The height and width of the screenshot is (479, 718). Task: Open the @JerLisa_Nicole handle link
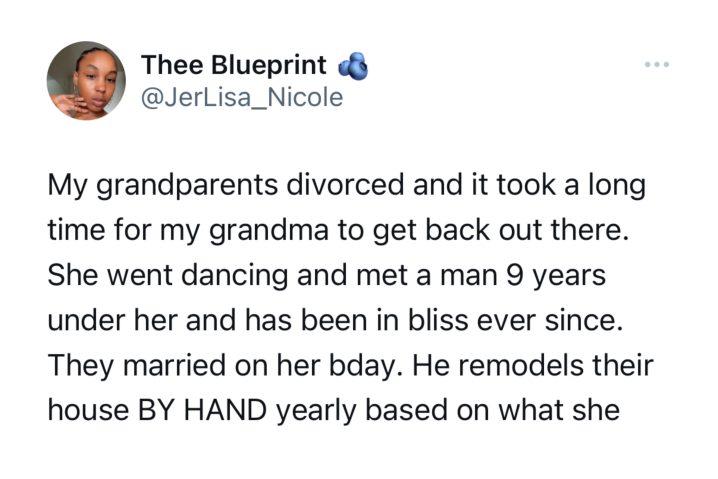pyautogui.click(x=242, y=98)
